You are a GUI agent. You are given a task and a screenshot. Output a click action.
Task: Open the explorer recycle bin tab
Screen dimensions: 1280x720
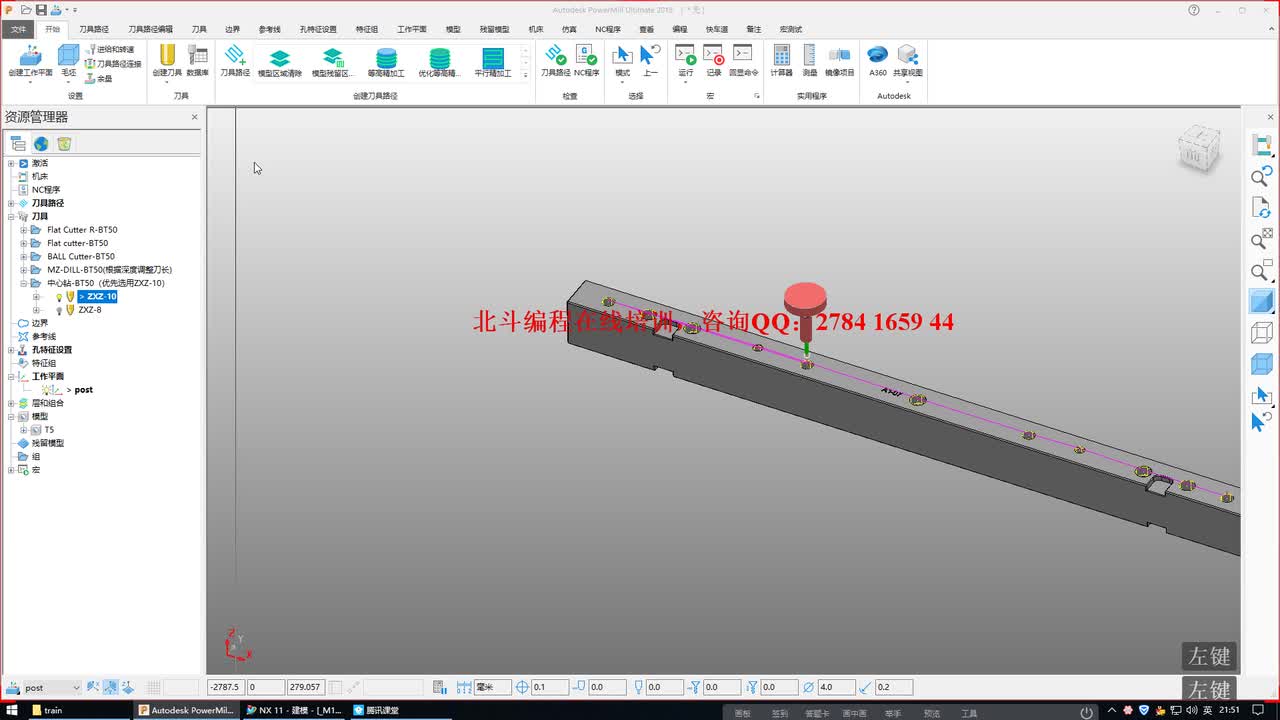pyautogui.click(x=64, y=144)
